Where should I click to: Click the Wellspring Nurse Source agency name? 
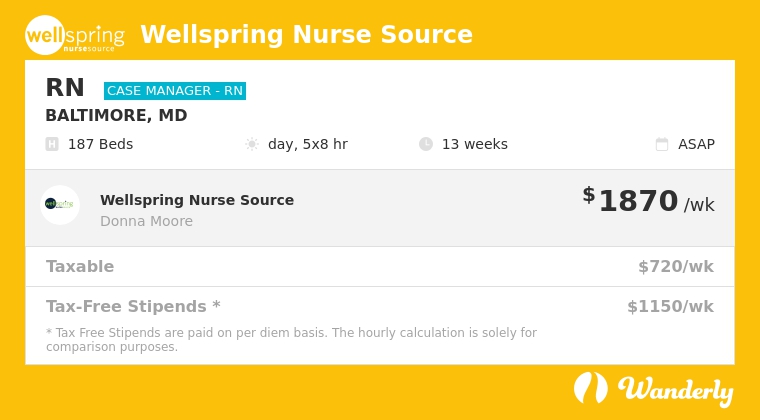point(197,200)
